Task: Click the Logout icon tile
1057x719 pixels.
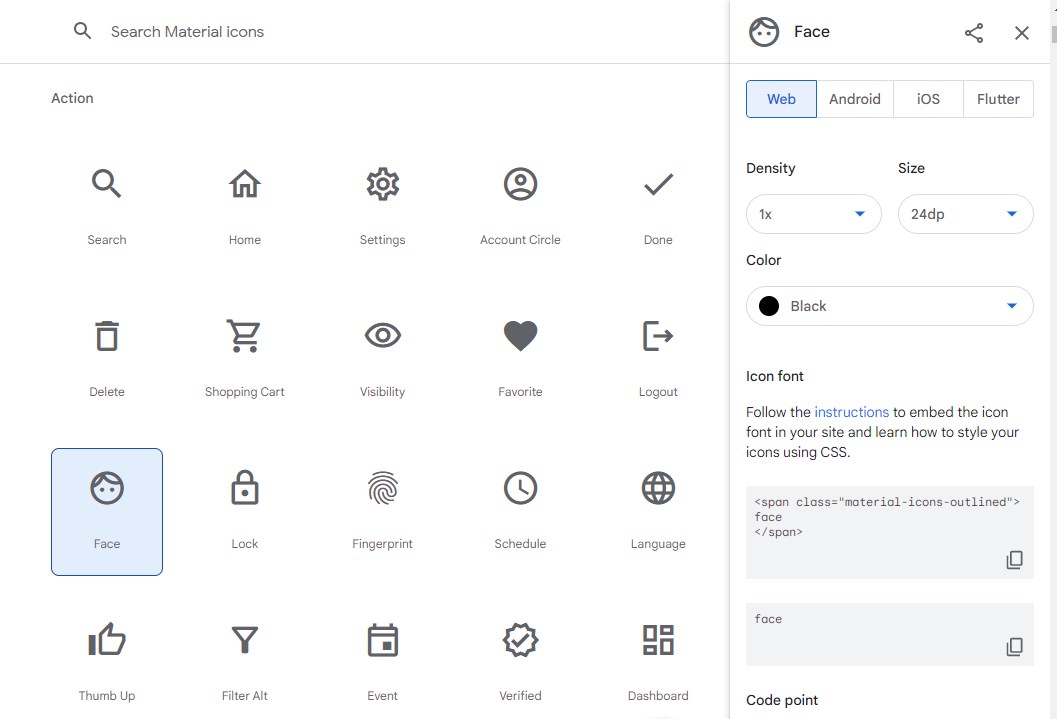Action: coord(658,360)
